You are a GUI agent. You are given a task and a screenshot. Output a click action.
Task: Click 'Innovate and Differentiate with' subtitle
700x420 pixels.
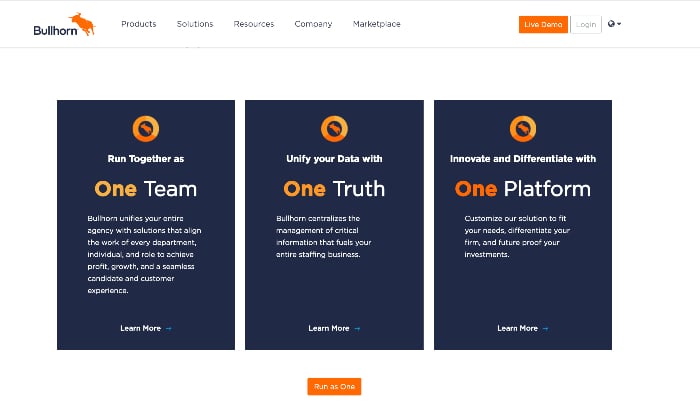coord(523,159)
